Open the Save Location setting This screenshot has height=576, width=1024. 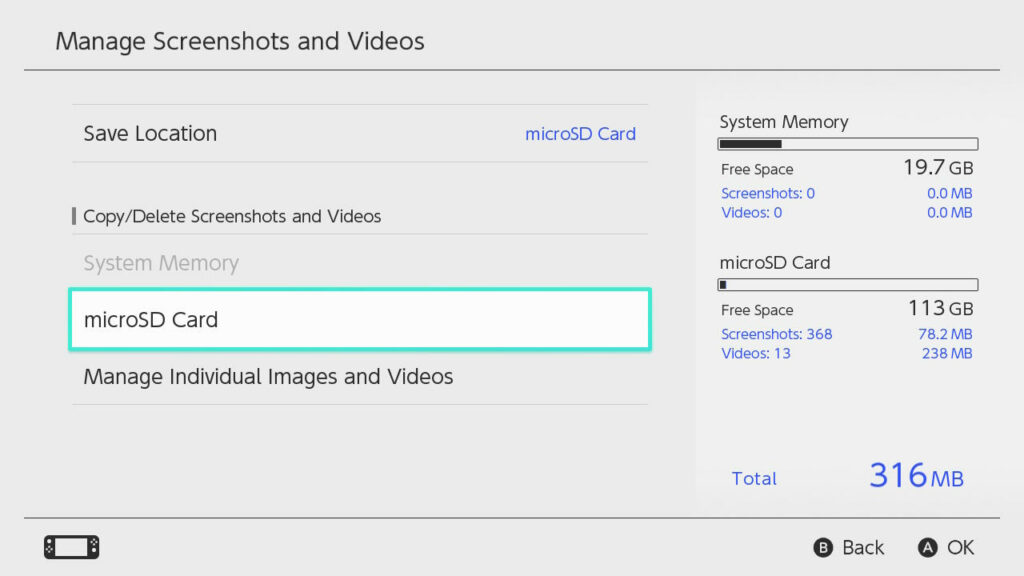(360, 133)
